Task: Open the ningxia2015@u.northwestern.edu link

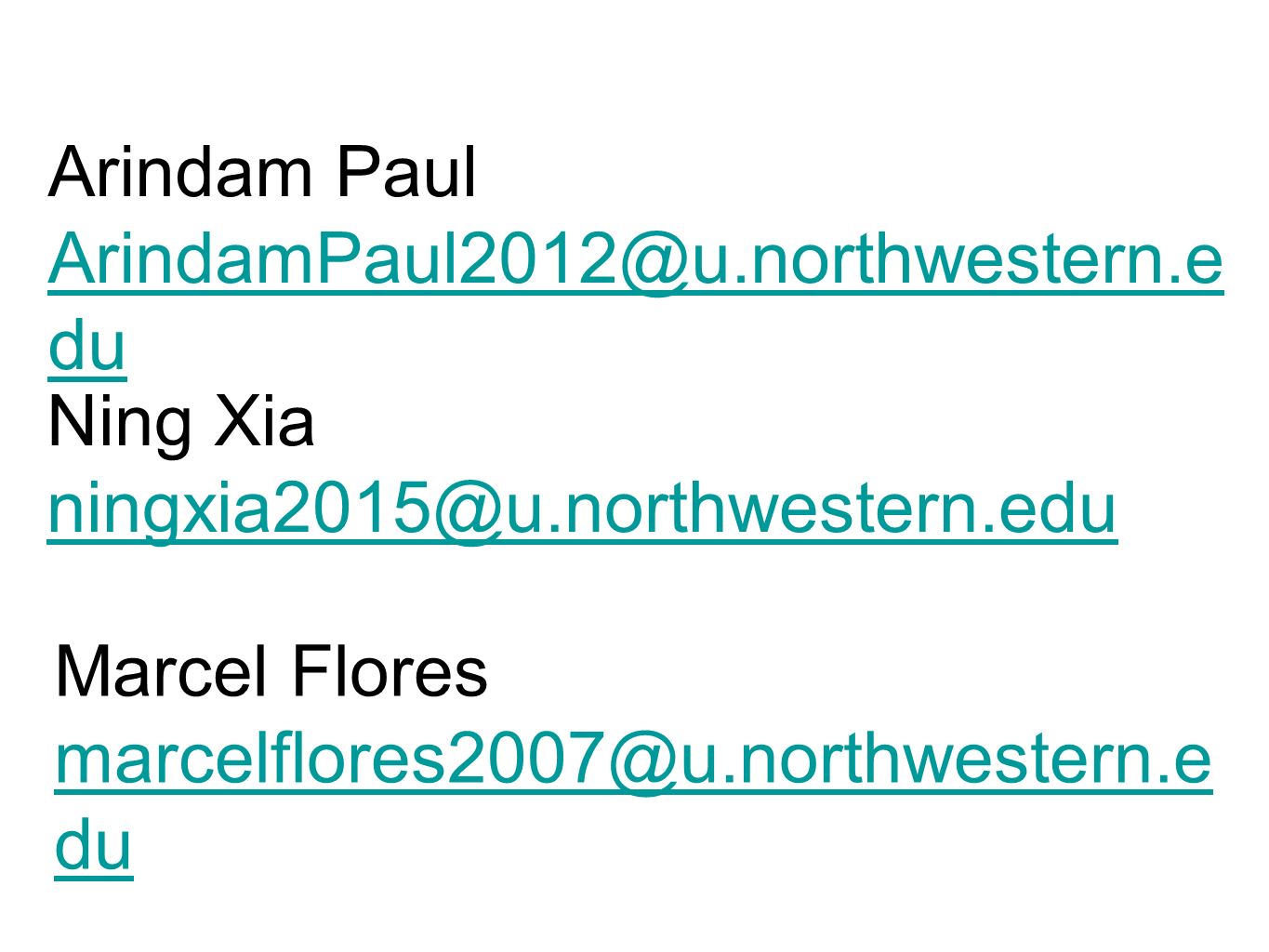Action: [582, 509]
